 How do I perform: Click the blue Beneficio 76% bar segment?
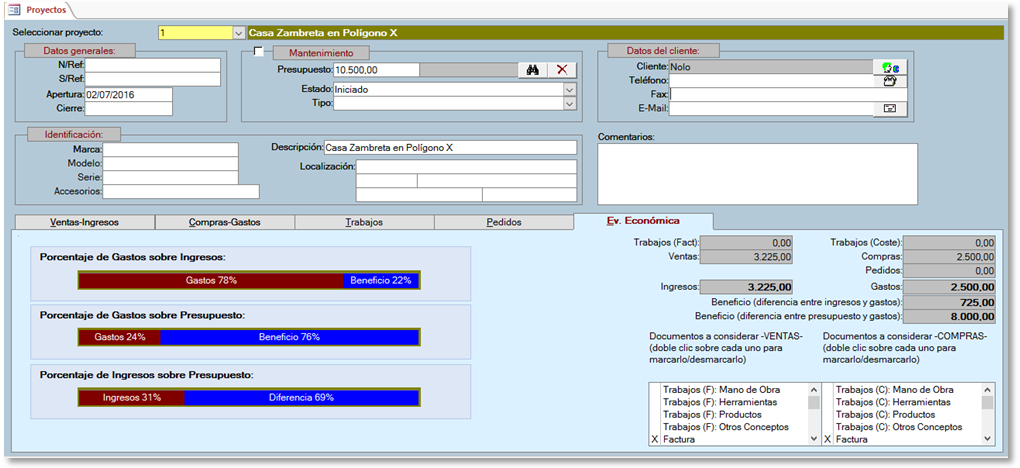[288, 337]
